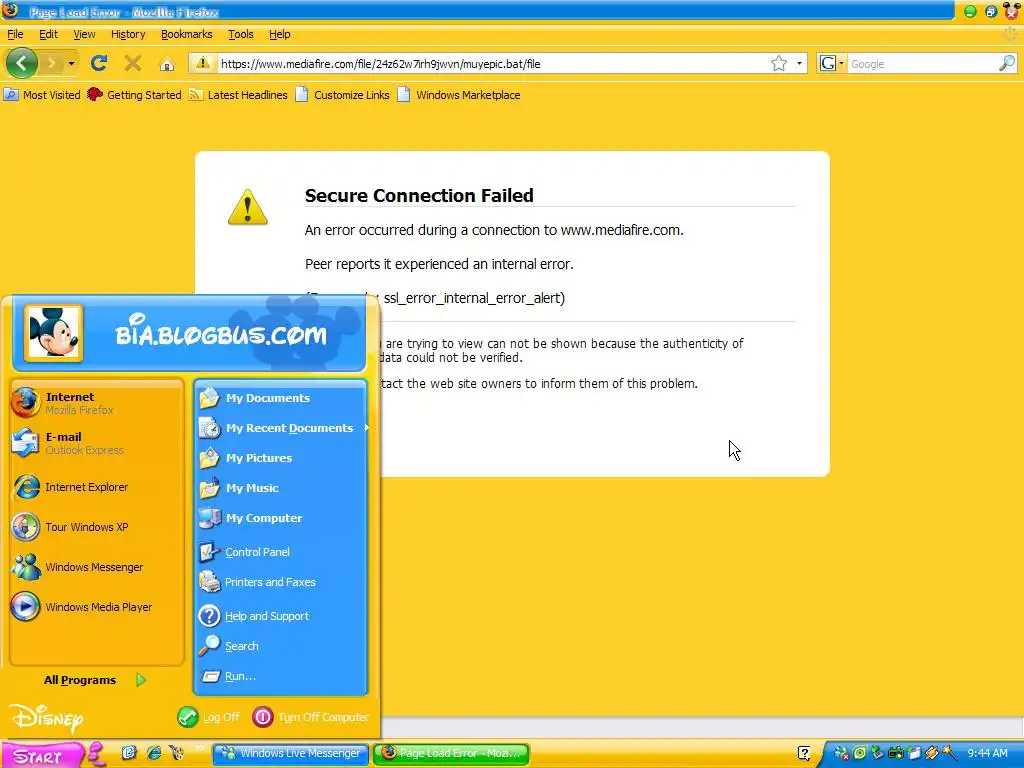This screenshot has width=1024, height=768.
Task: Open Printers and Faxes
Action: point(281,582)
